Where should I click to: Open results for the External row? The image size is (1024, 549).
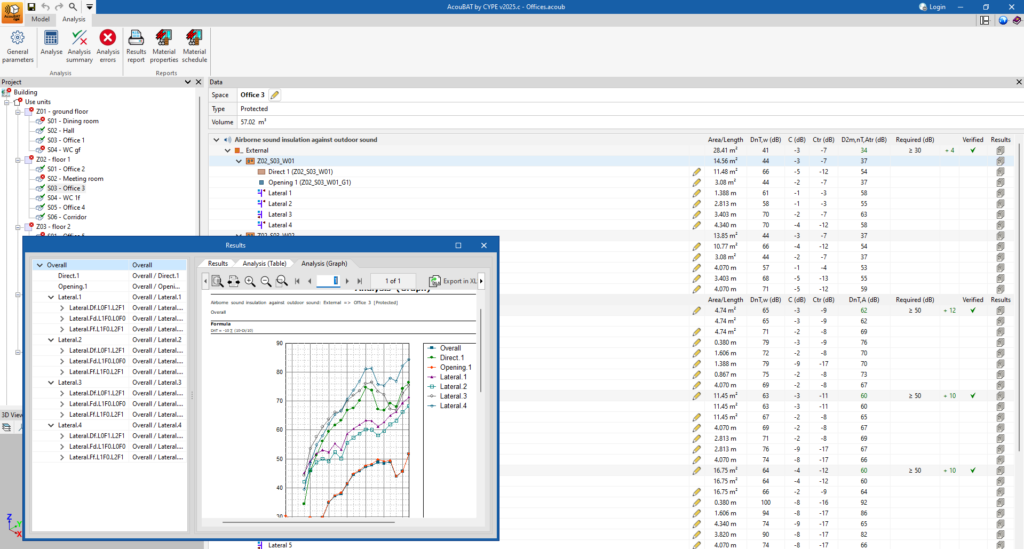tap(998, 150)
